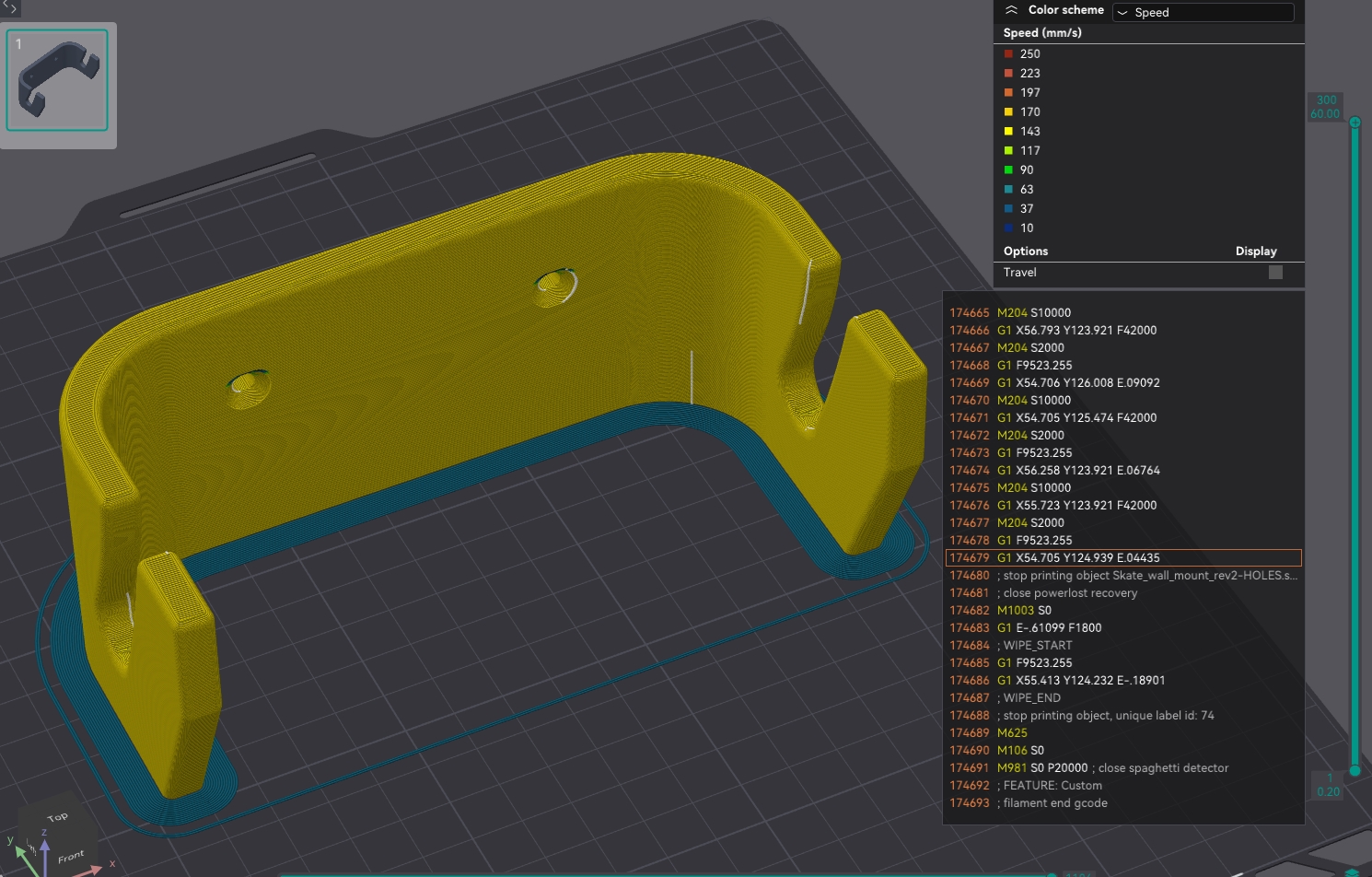Open the Speed color scheme dropdown
The height and width of the screenshot is (877, 1372).
[x=1203, y=12]
